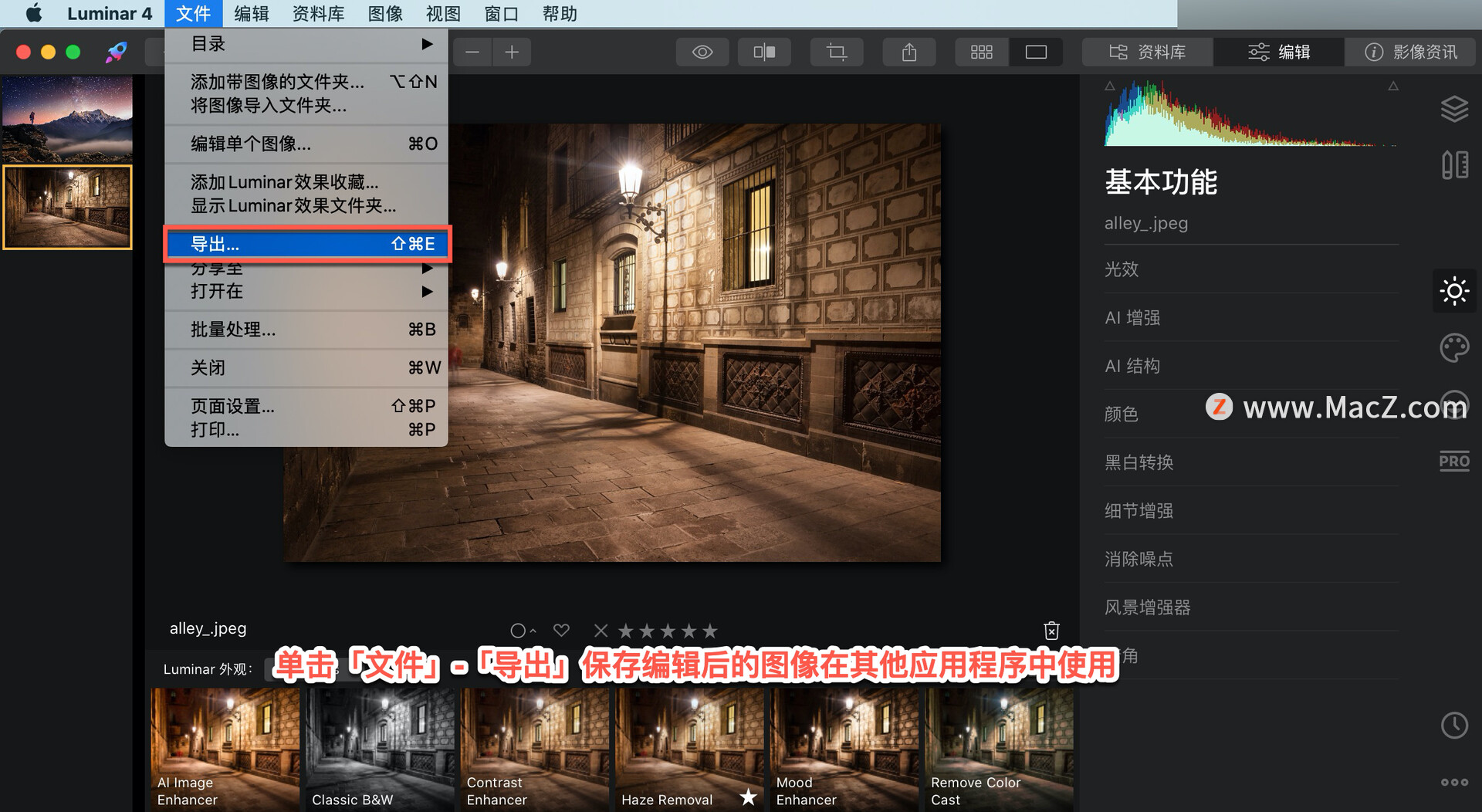Image resolution: width=1482 pixels, height=812 pixels.
Task: Toggle the heart favorite icon
Action: pyautogui.click(x=561, y=630)
